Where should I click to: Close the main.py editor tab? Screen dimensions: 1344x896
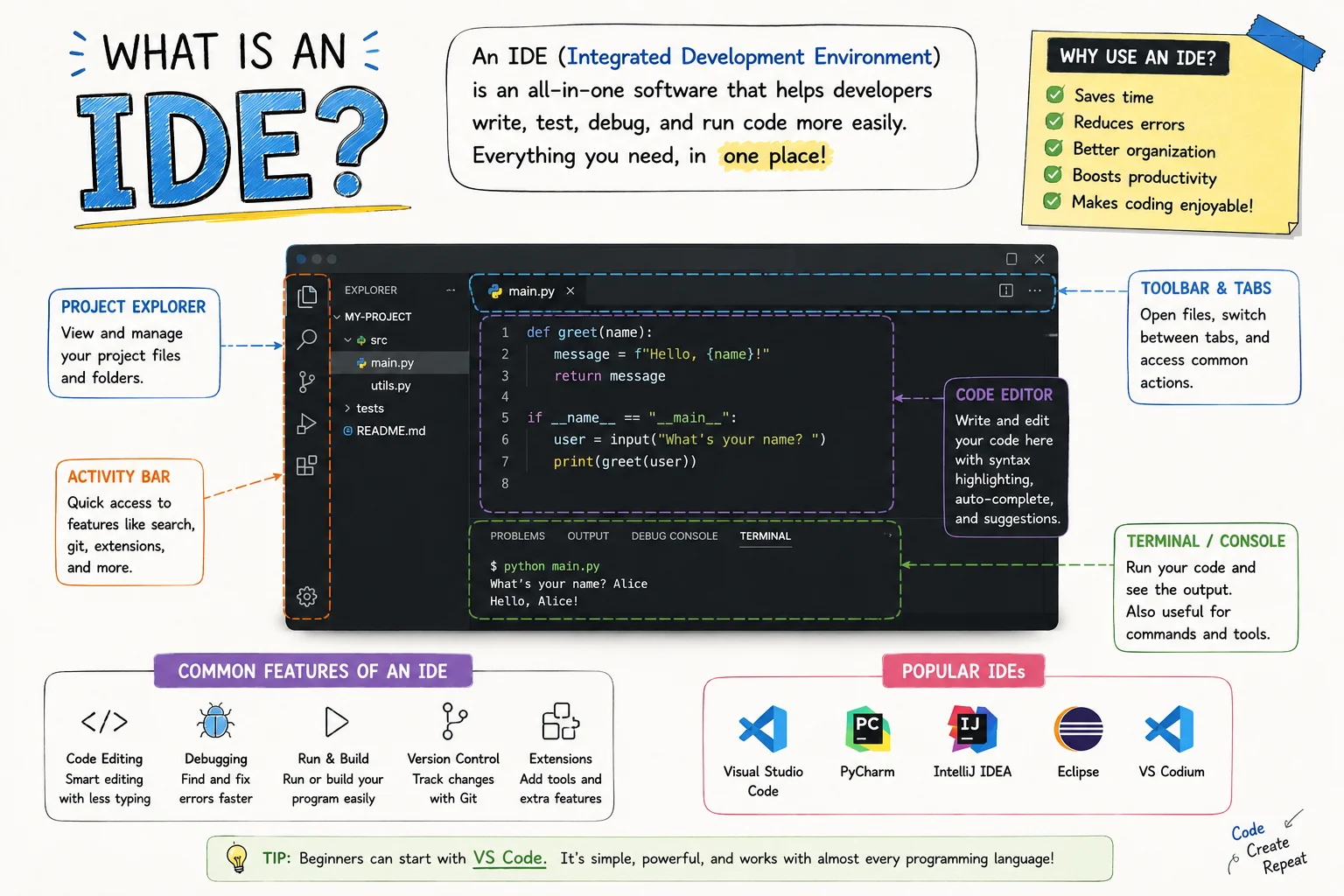[570, 290]
